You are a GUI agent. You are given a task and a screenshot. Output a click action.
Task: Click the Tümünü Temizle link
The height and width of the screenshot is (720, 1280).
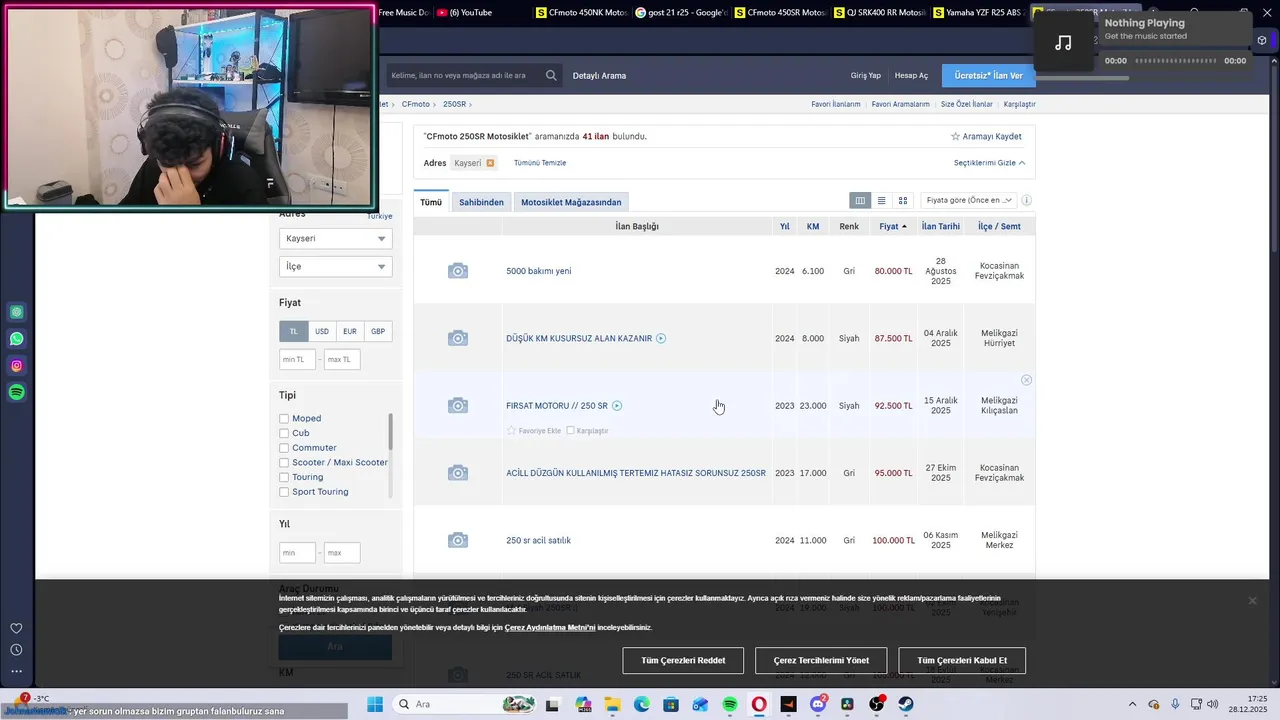pos(540,163)
